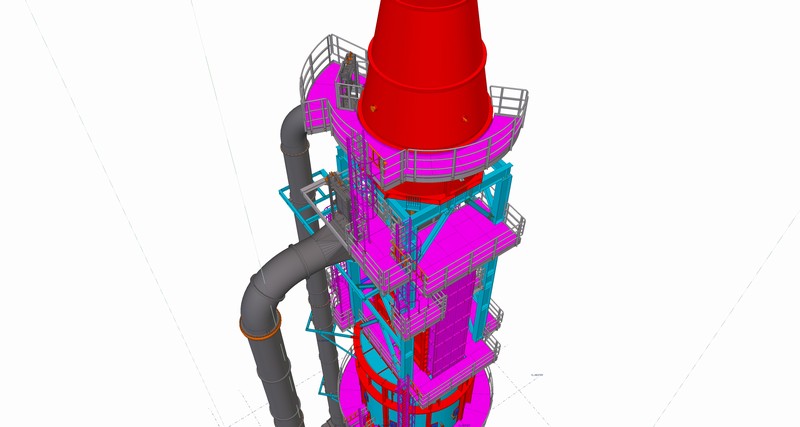Click the orange marker on the red cone

370,104
